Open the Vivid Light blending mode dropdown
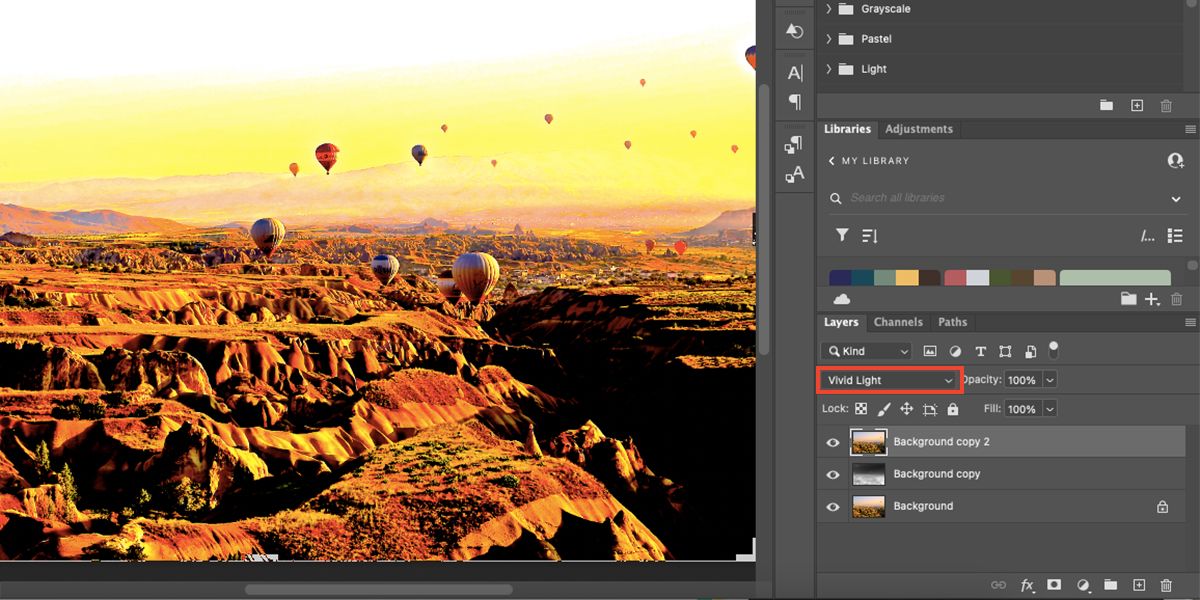The width and height of the screenshot is (1200, 600). click(888, 380)
